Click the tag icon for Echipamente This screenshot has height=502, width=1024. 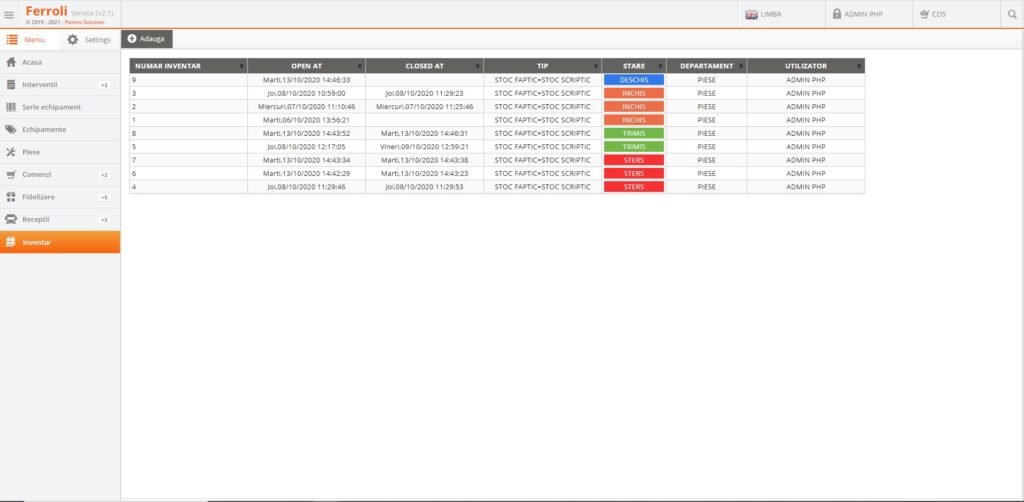[11, 129]
